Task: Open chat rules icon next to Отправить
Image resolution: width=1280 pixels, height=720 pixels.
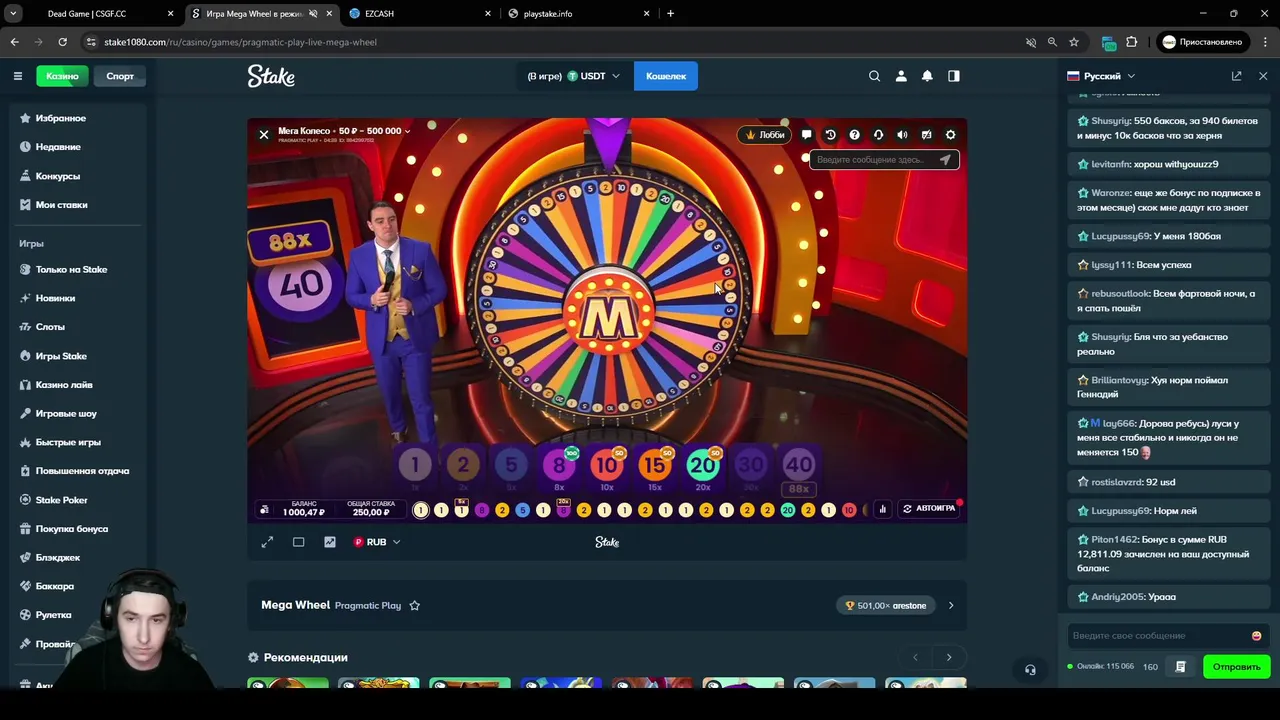Action: (1181, 667)
